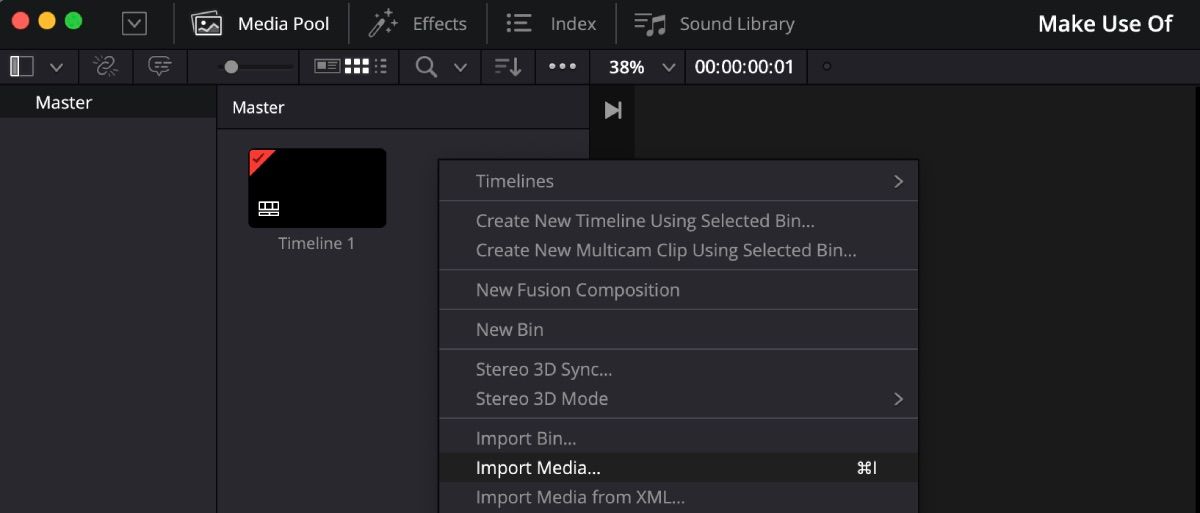The width and height of the screenshot is (1200, 513).
Task: Select the Master bin in sidebar
Action: click(x=64, y=102)
